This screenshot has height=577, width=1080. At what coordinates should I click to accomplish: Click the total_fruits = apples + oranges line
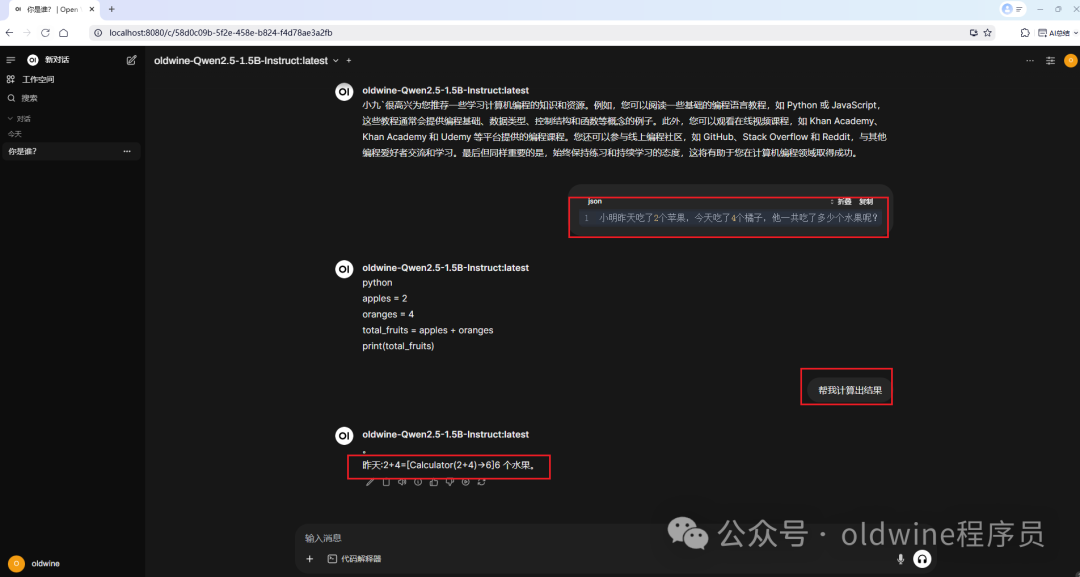coord(428,330)
